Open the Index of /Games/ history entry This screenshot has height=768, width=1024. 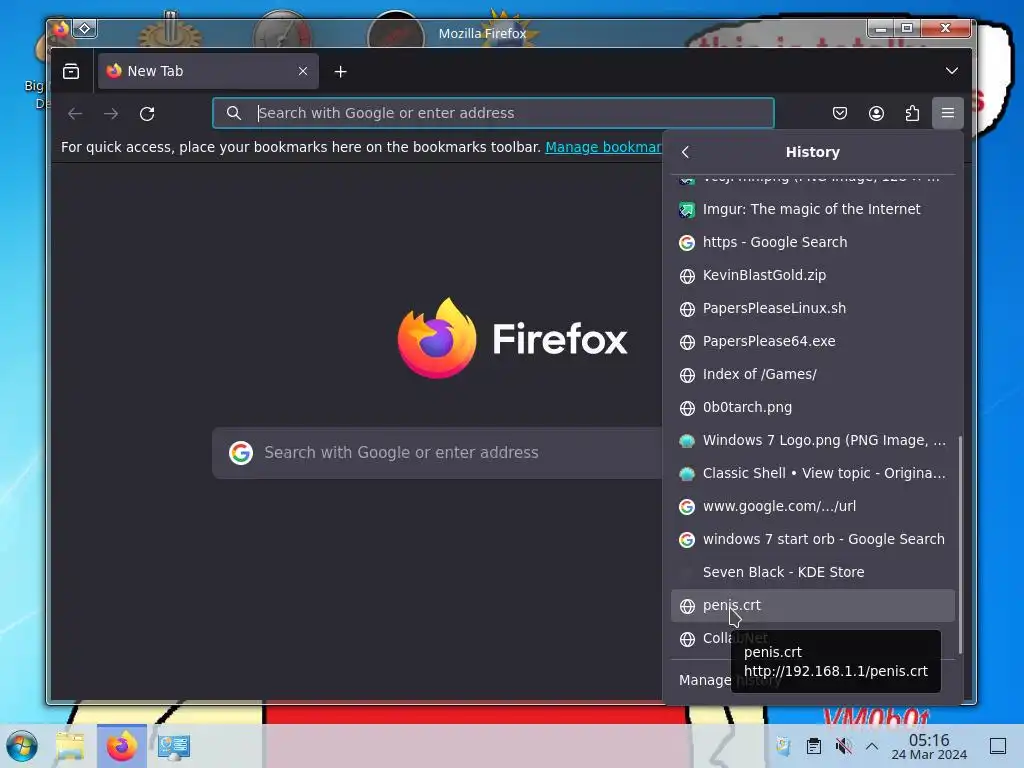point(812,374)
